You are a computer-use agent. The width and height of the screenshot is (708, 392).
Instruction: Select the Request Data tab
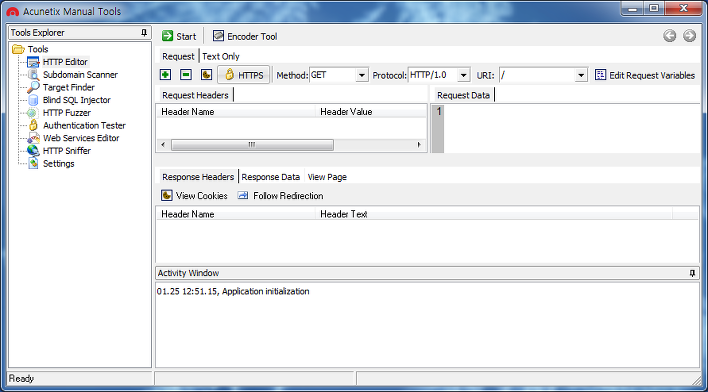coord(463,95)
